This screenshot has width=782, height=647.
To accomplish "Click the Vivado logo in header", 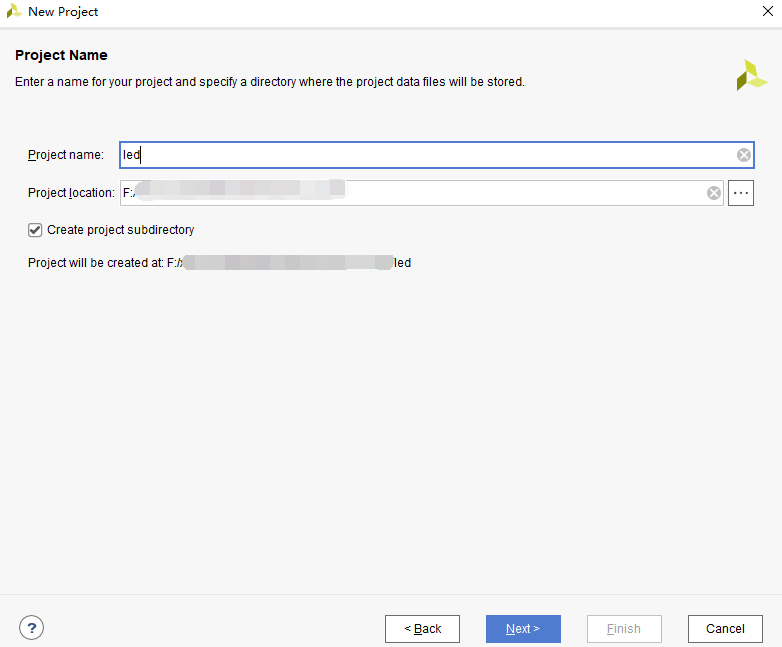I will [751, 75].
